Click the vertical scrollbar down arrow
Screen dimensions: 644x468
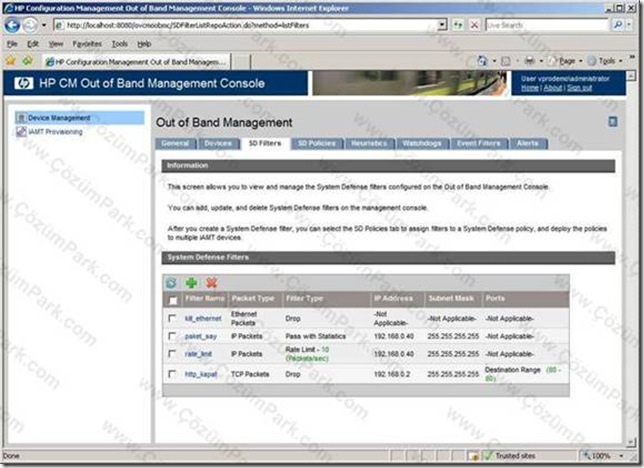(x=632, y=442)
